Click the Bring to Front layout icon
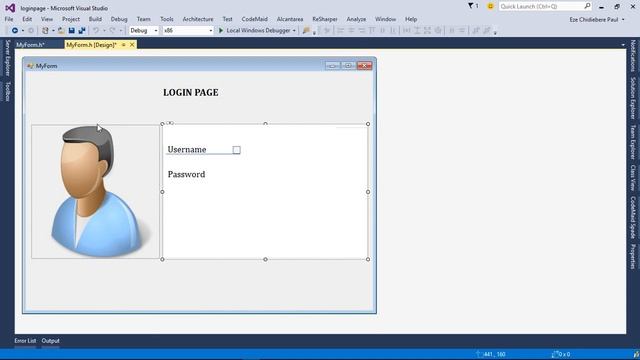The image size is (640, 360). 476,31
